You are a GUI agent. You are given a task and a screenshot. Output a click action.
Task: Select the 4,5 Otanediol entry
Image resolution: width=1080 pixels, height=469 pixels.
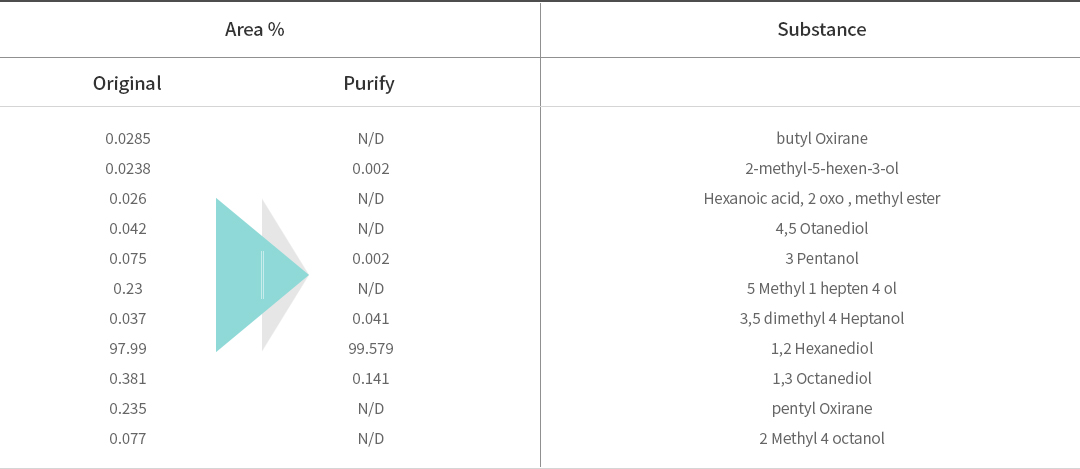(822, 229)
